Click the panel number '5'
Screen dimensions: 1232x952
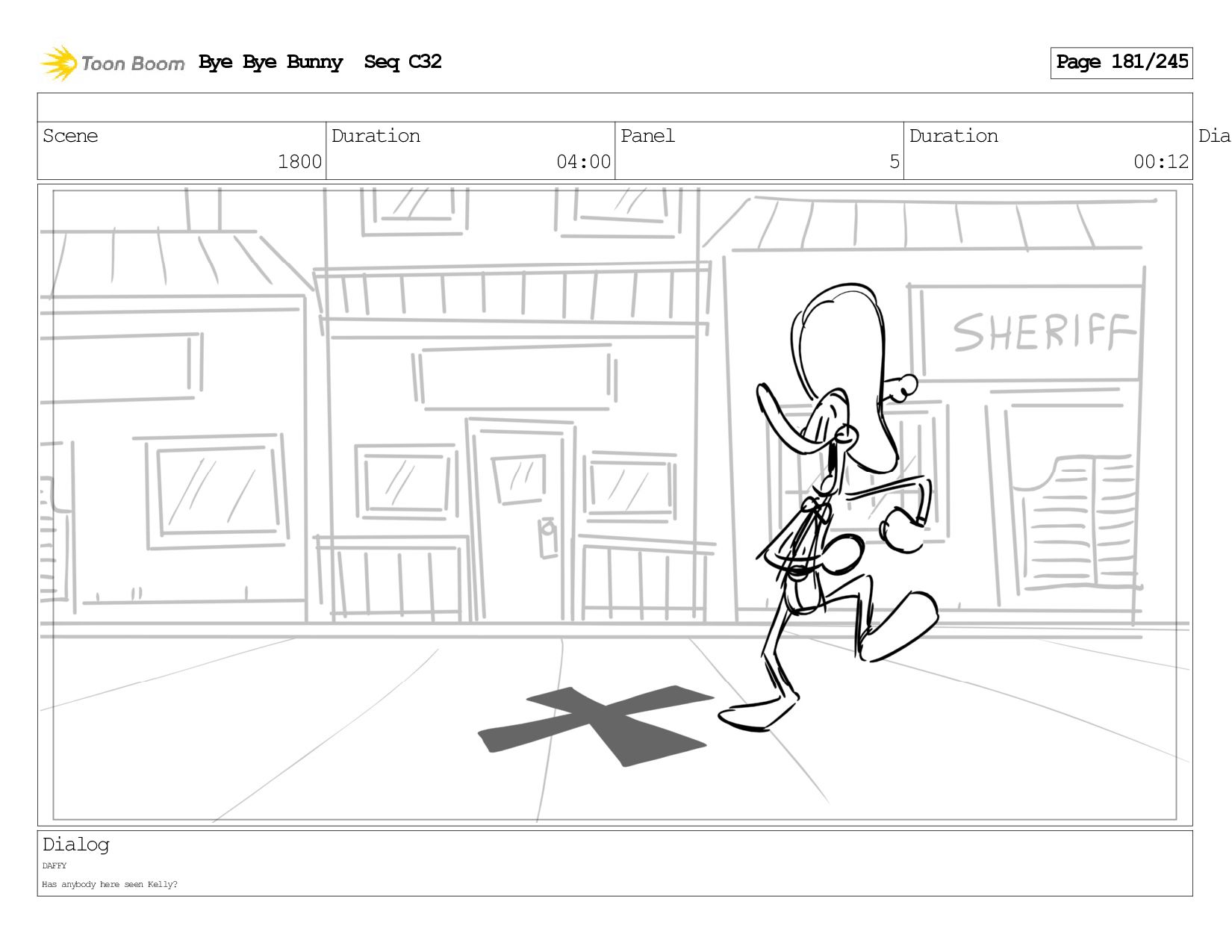point(894,162)
